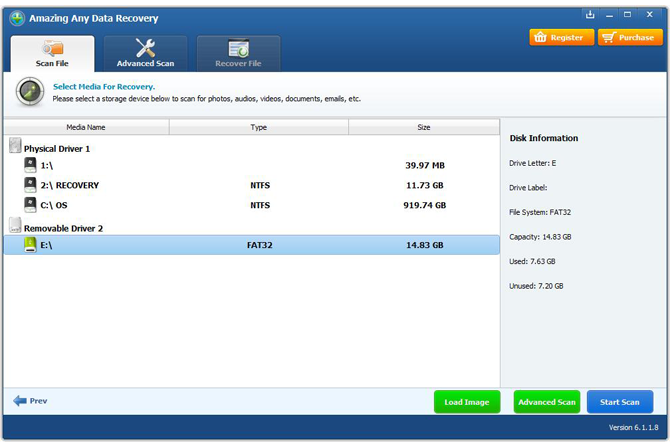Maximize the application window

click(x=627, y=15)
